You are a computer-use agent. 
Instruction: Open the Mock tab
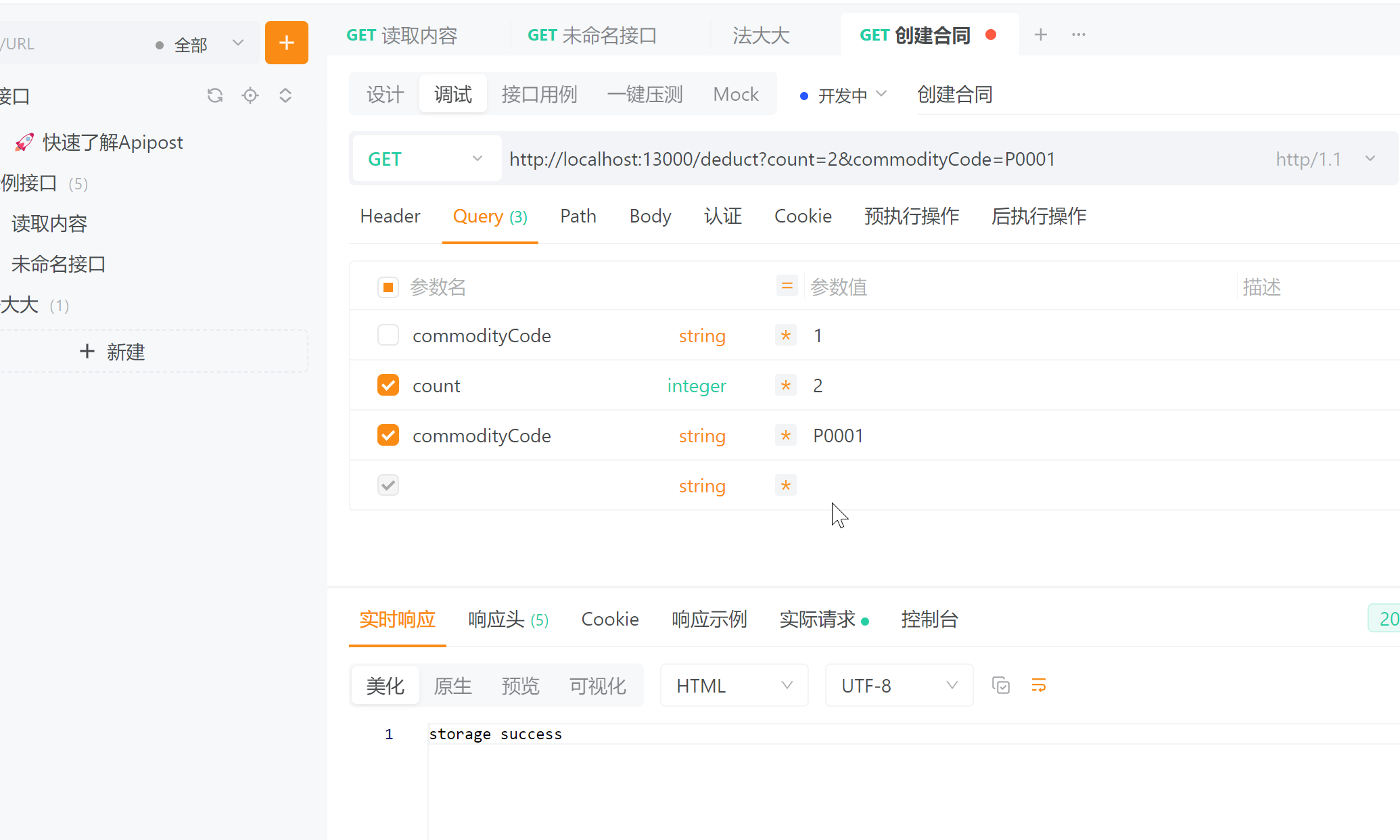point(736,94)
